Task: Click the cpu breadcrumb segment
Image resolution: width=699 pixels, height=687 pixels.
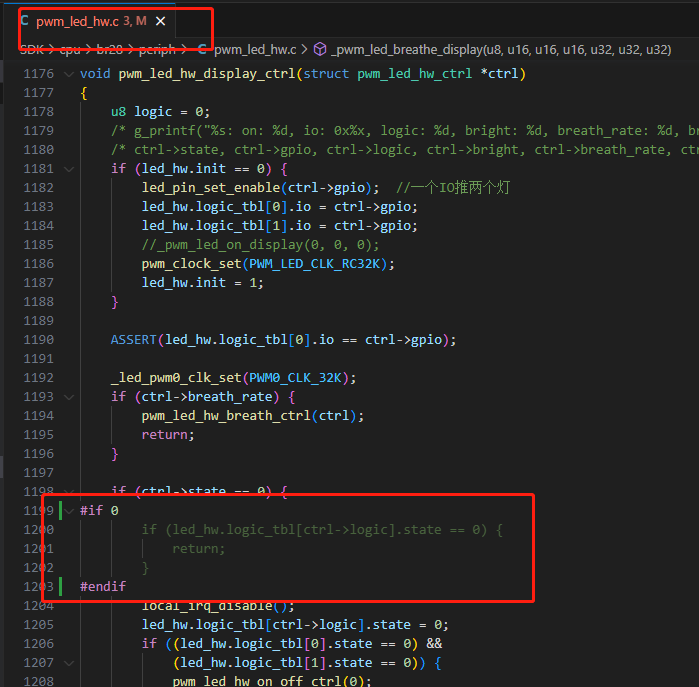Action: pyautogui.click(x=70, y=49)
